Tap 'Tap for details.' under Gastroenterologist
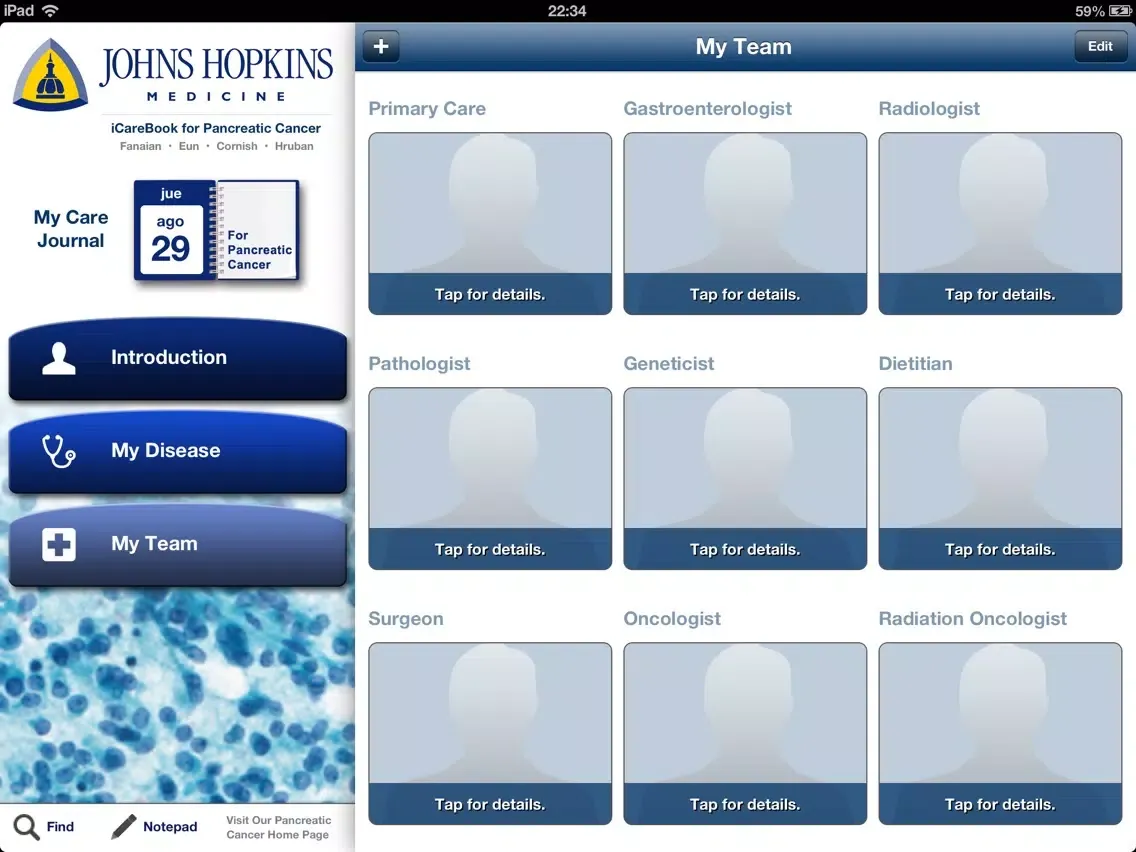The image size is (1136, 852). pos(745,294)
